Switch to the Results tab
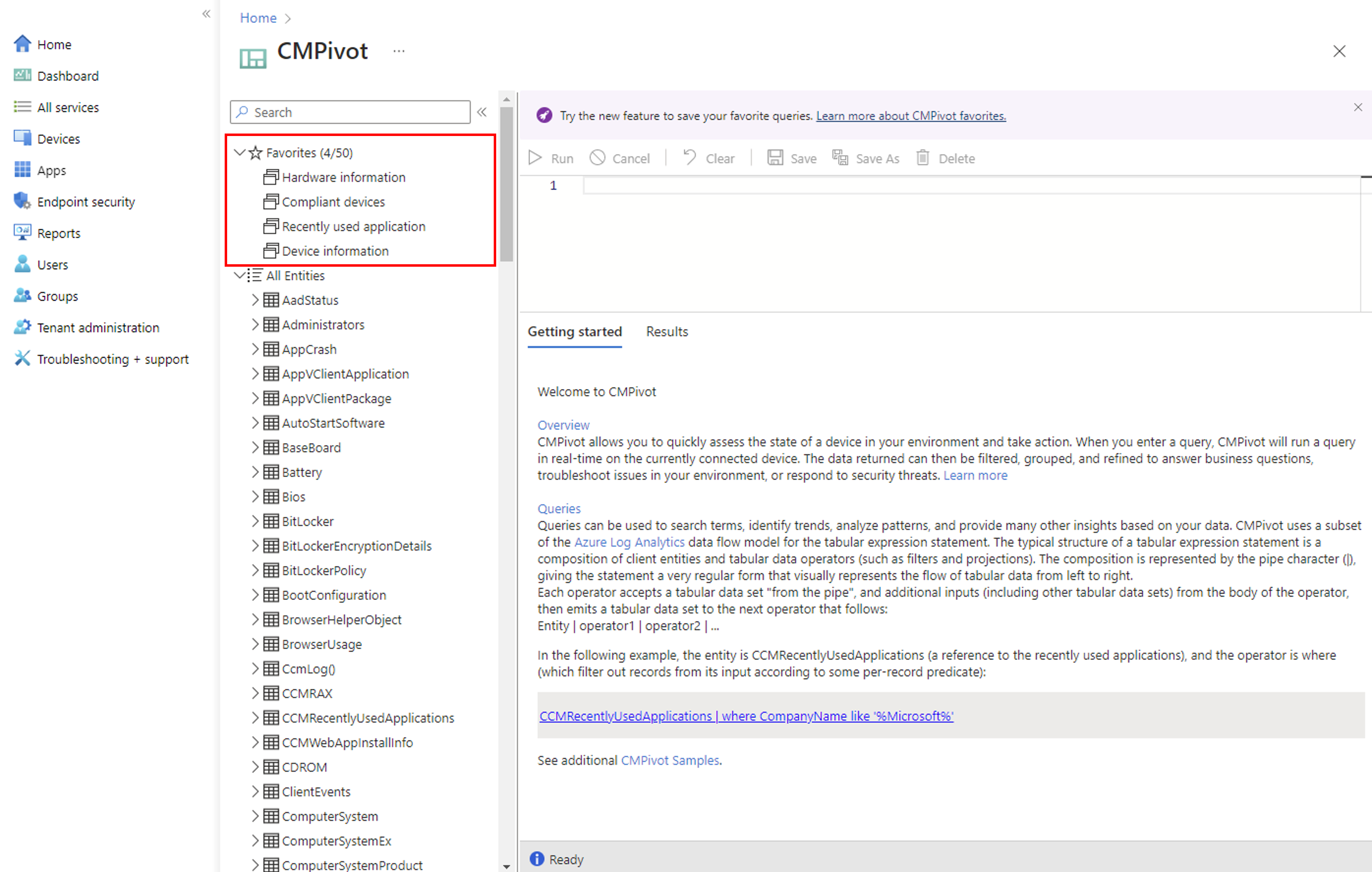Image resolution: width=1372 pixels, height=872 pixels. [667, 332]
